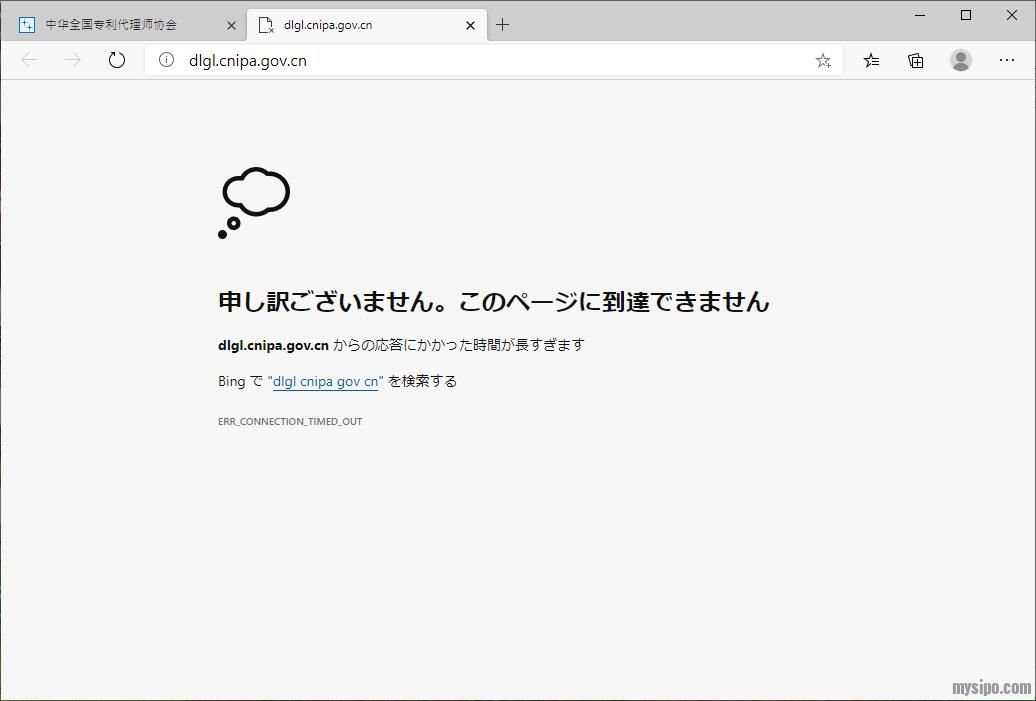The width and height of the screenshot is (1036, 701).
Task: Reload the page with the Refresh button
Action: click(x=117, y=60)
